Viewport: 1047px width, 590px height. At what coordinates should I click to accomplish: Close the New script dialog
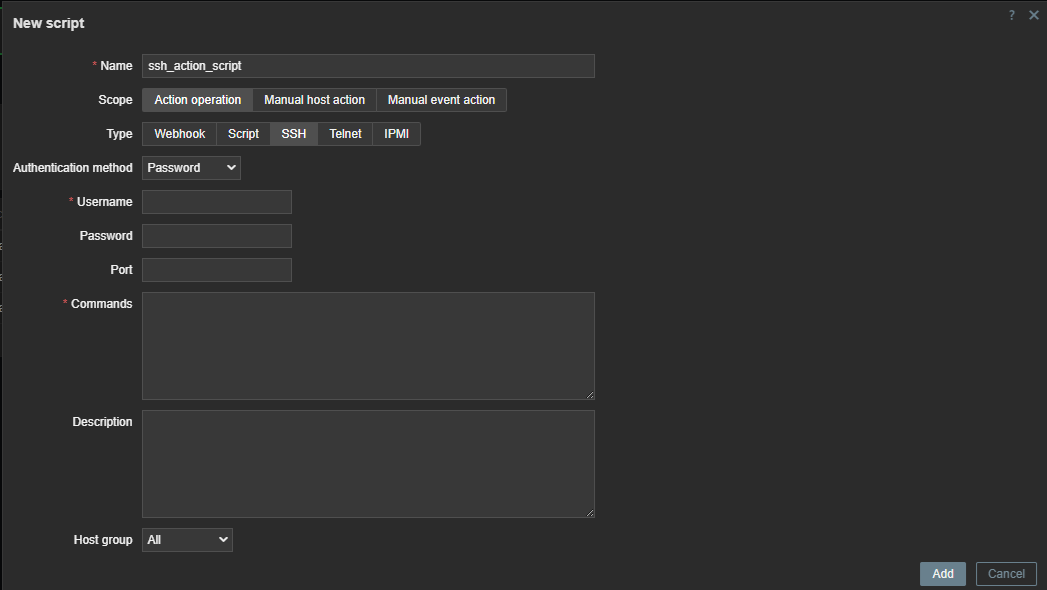(1034, 15)
